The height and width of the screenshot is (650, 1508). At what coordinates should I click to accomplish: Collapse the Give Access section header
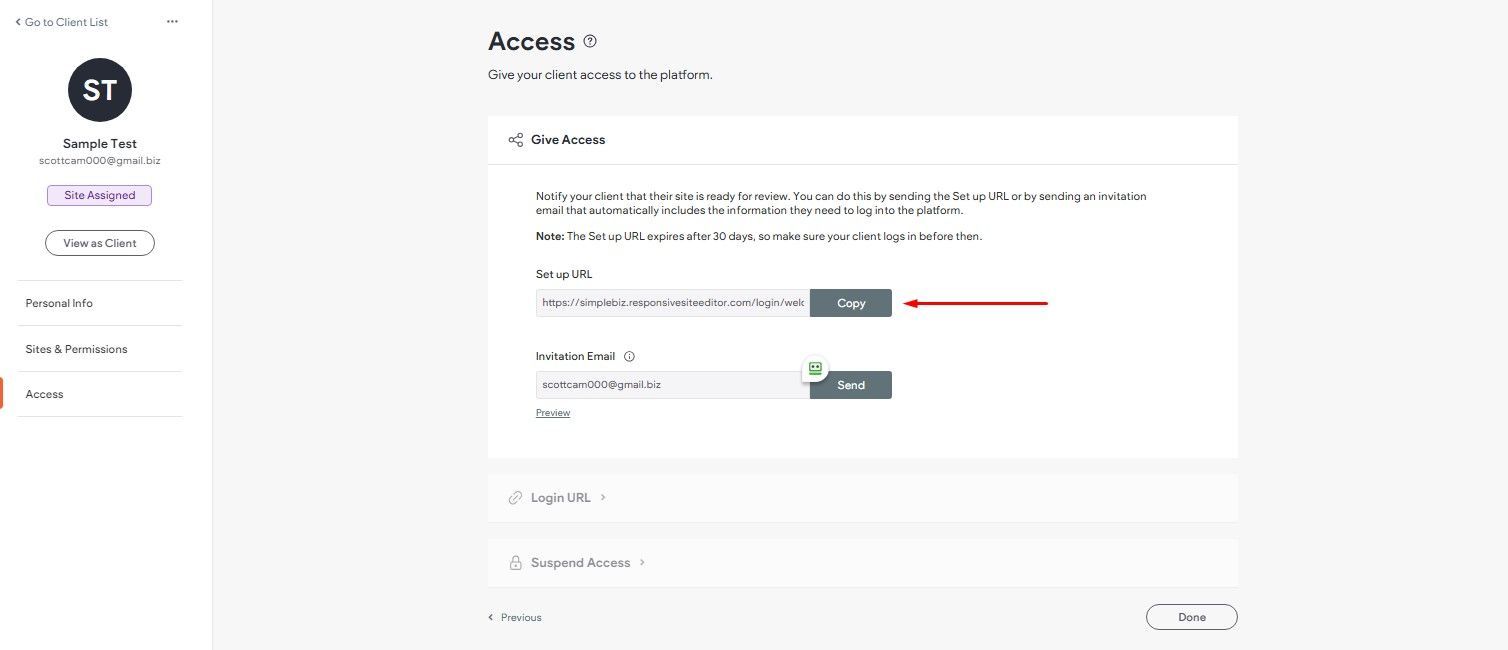click(863, 140)
